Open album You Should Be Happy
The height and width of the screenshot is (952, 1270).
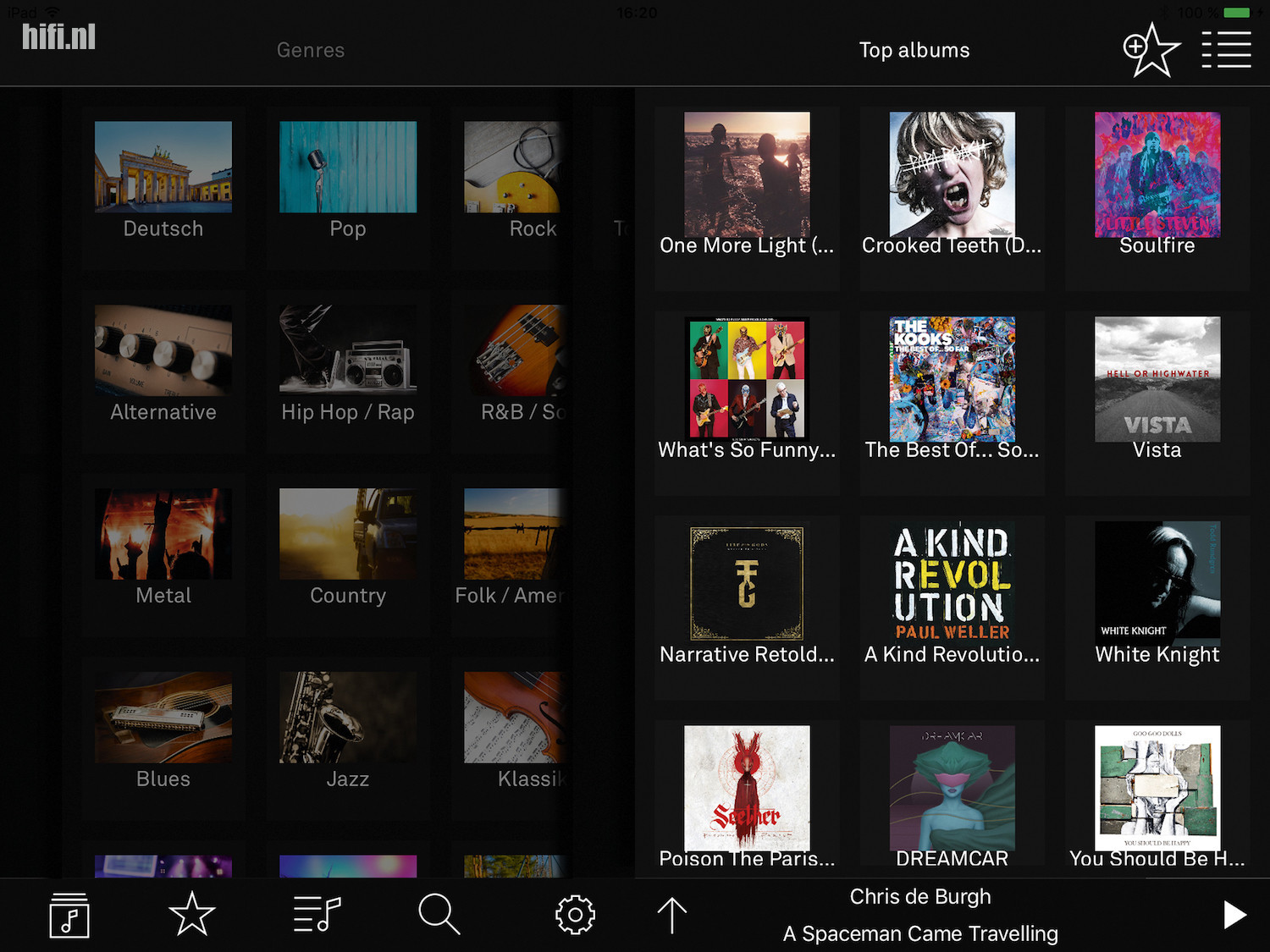click(1157, 798)
